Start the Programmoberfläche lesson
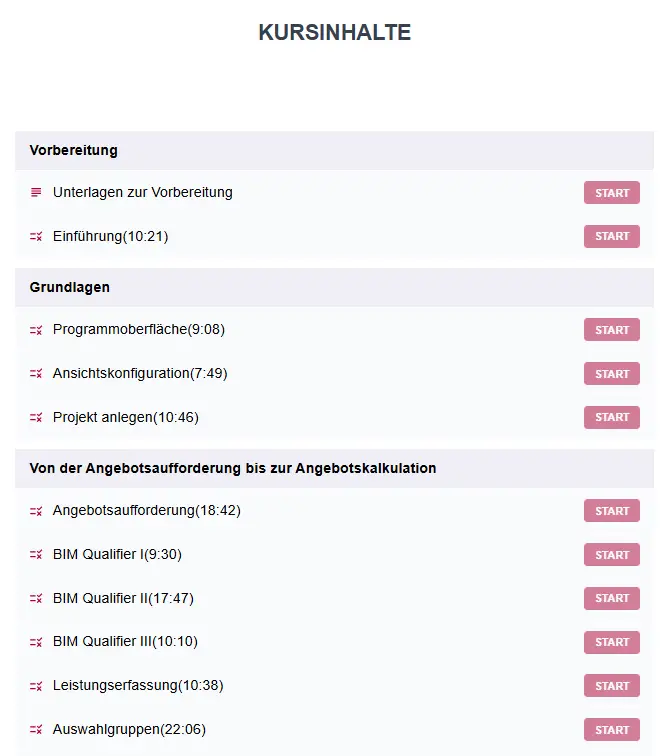The width and height of the screenshot is (663, 756). (611, 330)
